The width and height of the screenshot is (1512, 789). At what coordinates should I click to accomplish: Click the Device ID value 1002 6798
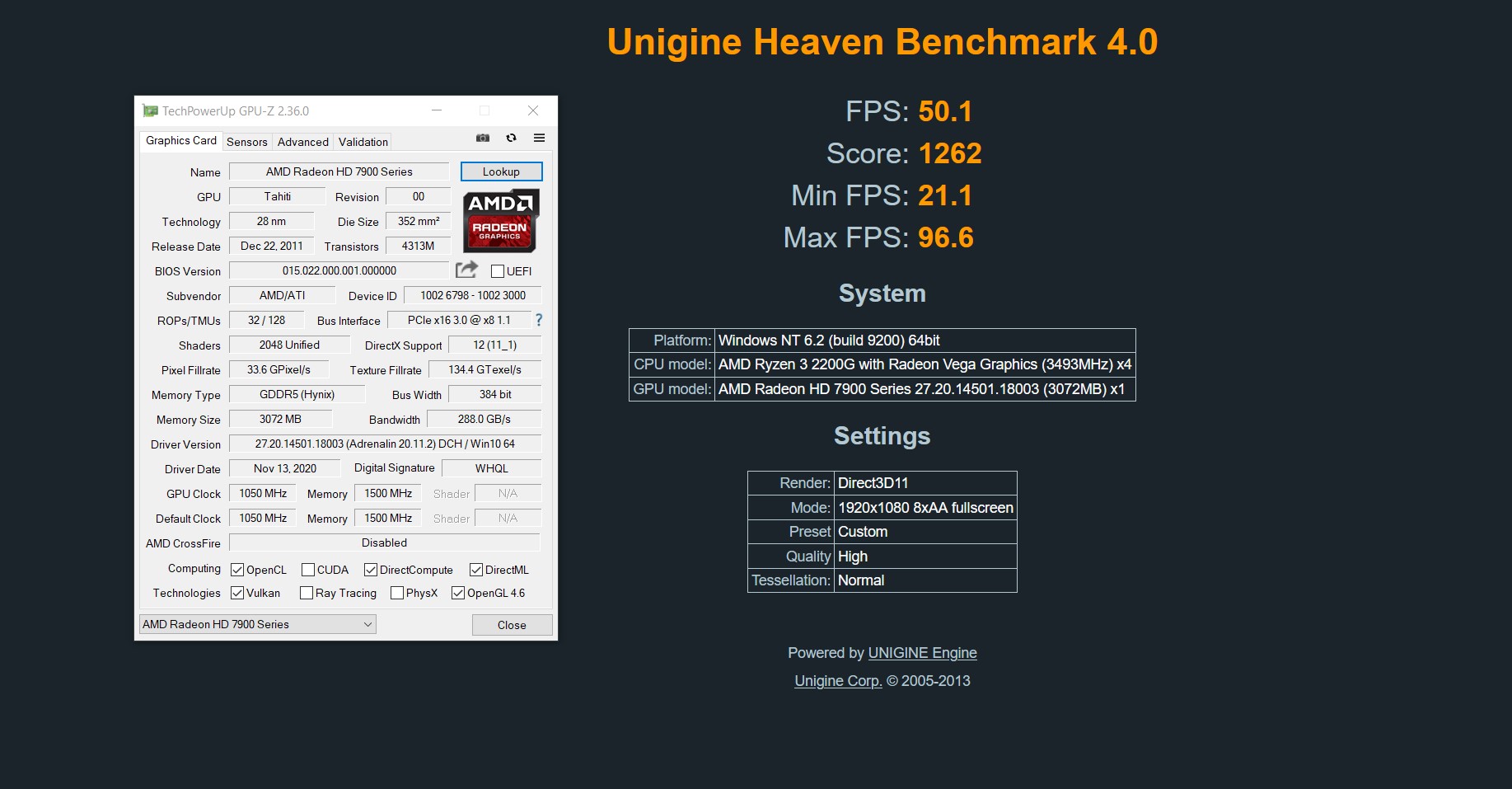click(x=473, y=295)
